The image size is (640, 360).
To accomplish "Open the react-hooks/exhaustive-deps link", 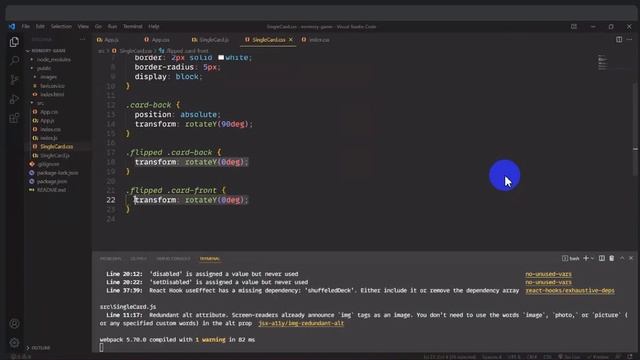I will [570, 291].
